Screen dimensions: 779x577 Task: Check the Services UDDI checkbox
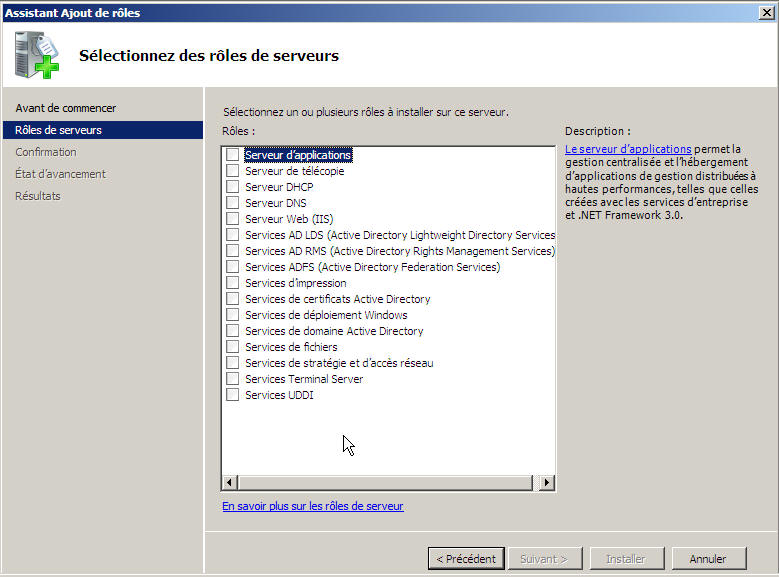pos(233,395)
